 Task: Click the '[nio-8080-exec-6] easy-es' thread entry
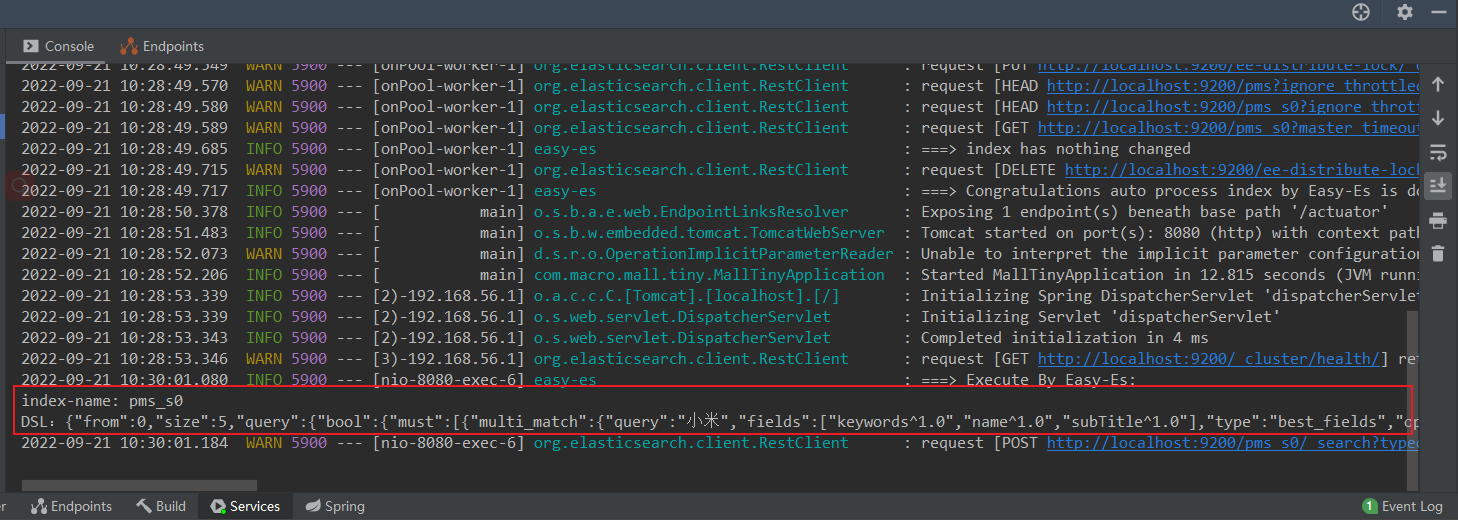pyautogui.click(x=484, y=380)
